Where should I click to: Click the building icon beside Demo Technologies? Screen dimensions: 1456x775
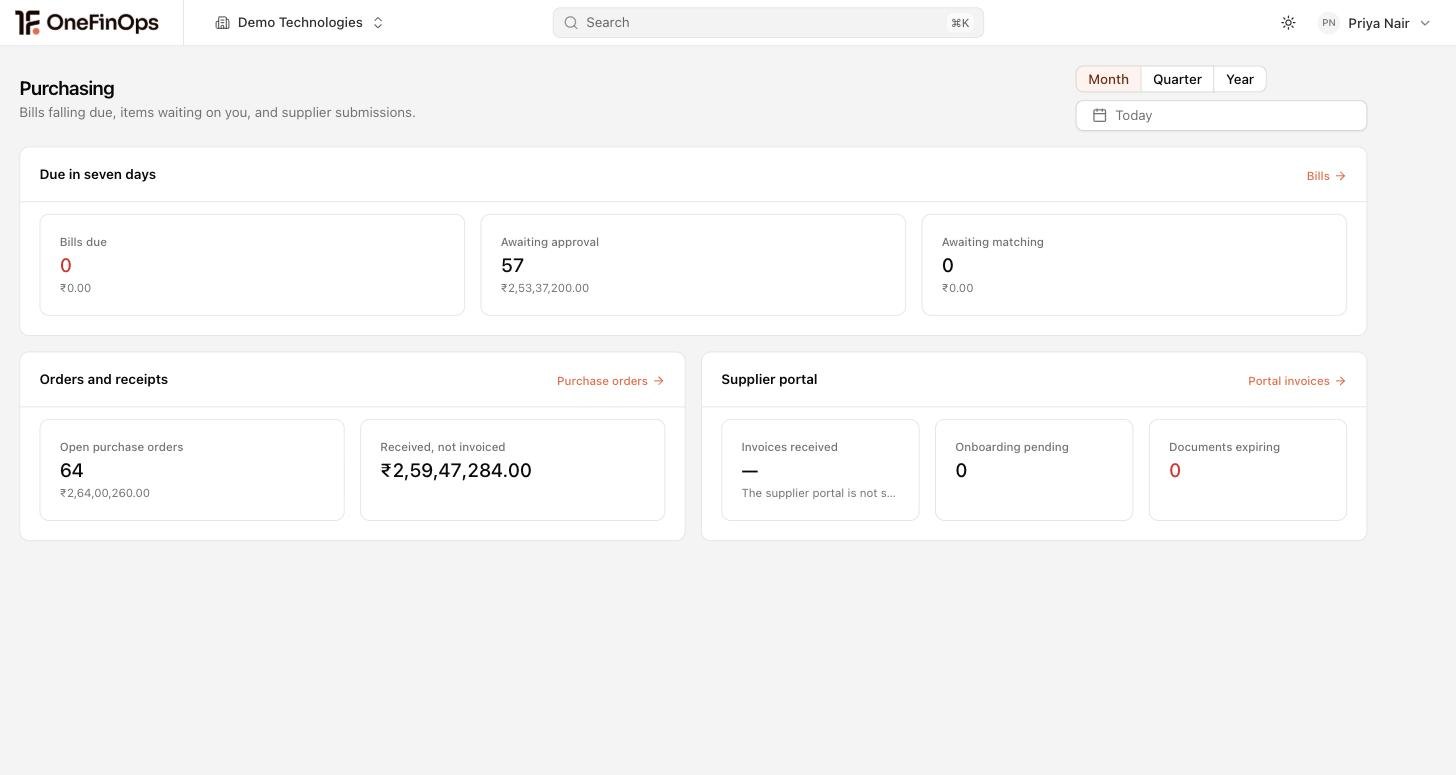click(222, 23)
